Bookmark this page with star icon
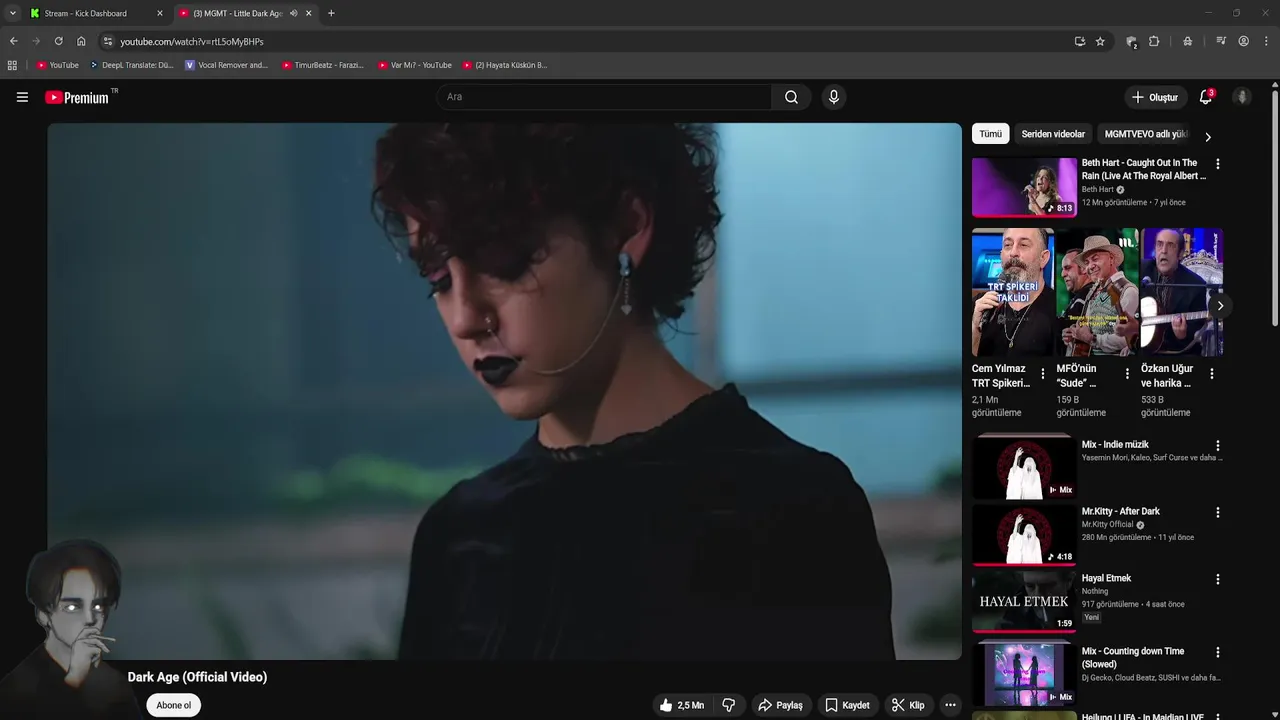Screen dimensions: 1280x720 1100,41
